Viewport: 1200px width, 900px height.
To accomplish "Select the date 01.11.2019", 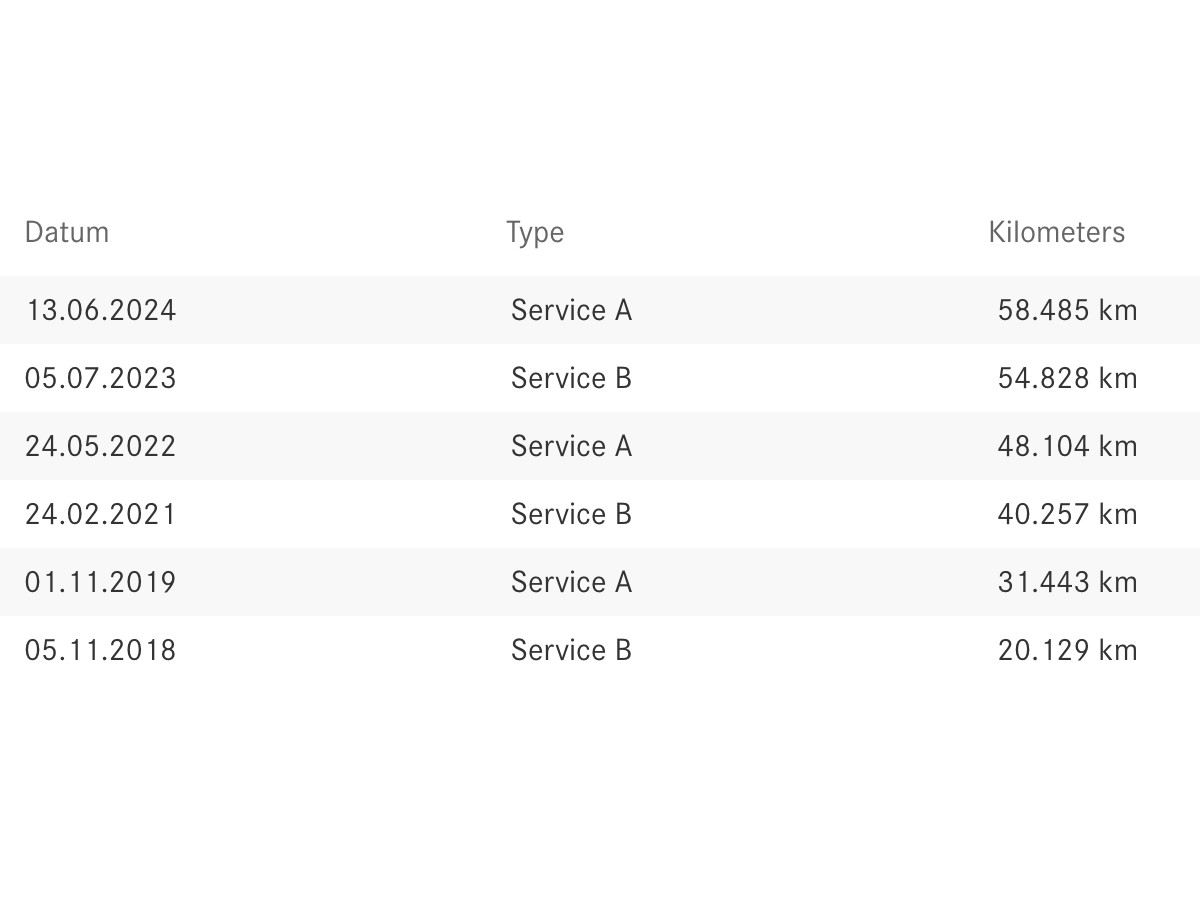I will coord(100,582).
